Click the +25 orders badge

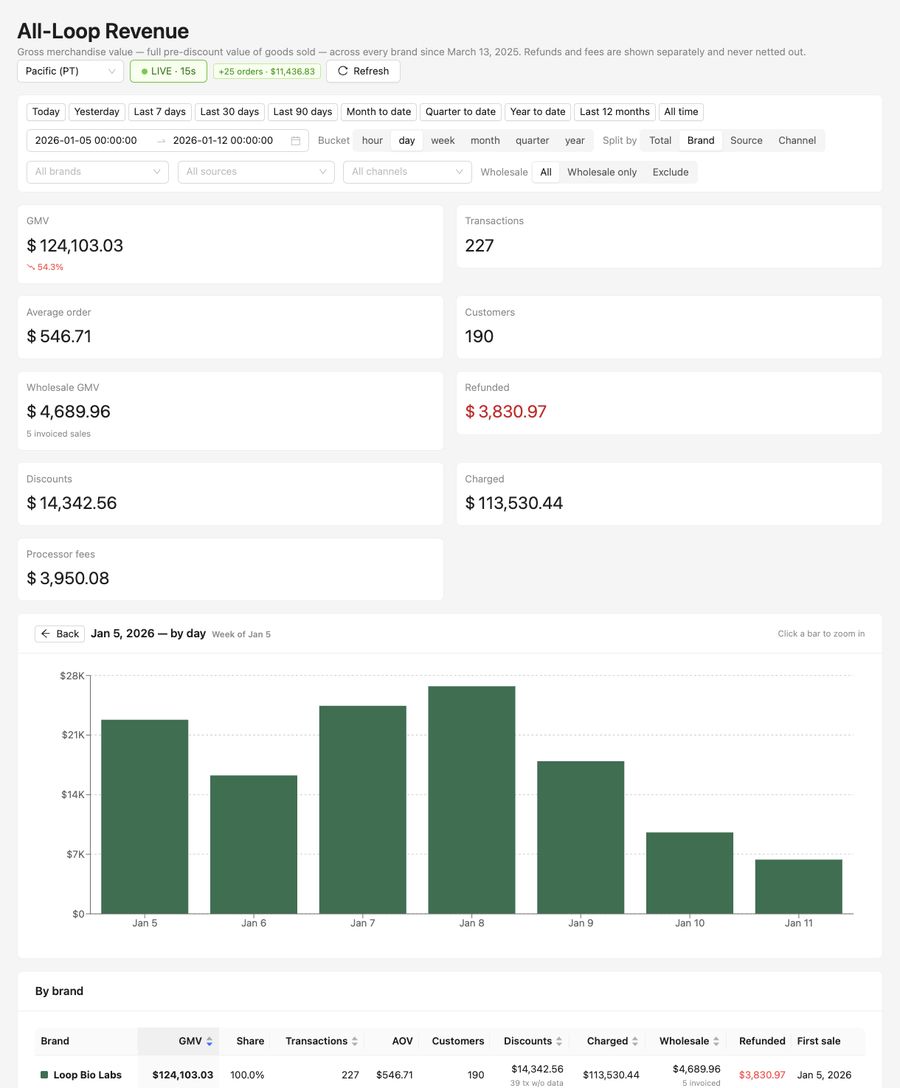266,71
